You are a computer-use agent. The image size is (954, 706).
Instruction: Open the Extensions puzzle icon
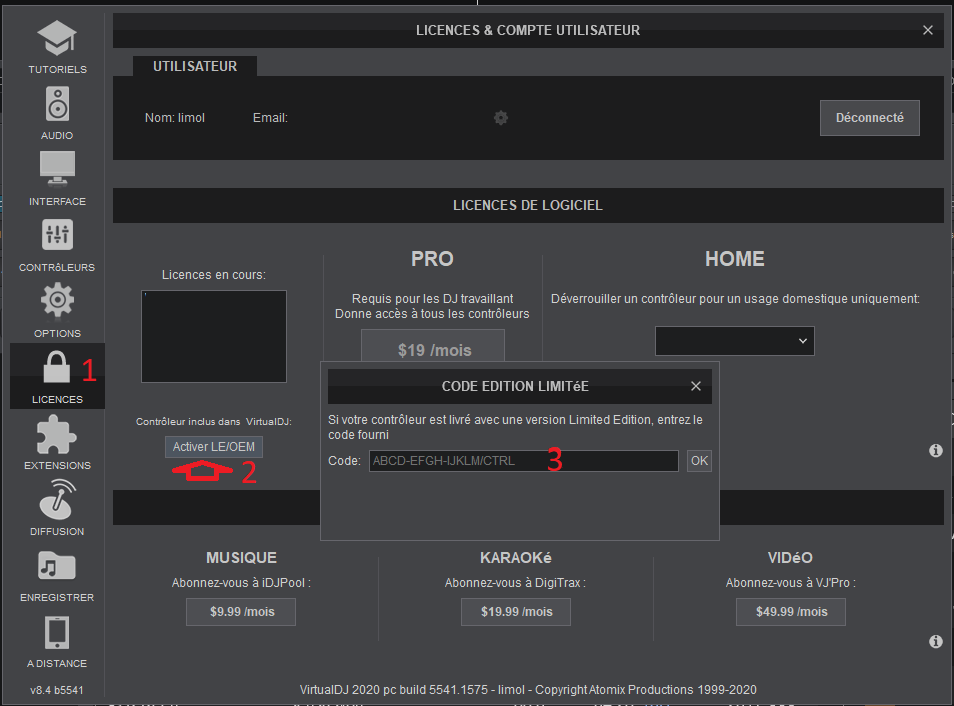coord(57,435)
